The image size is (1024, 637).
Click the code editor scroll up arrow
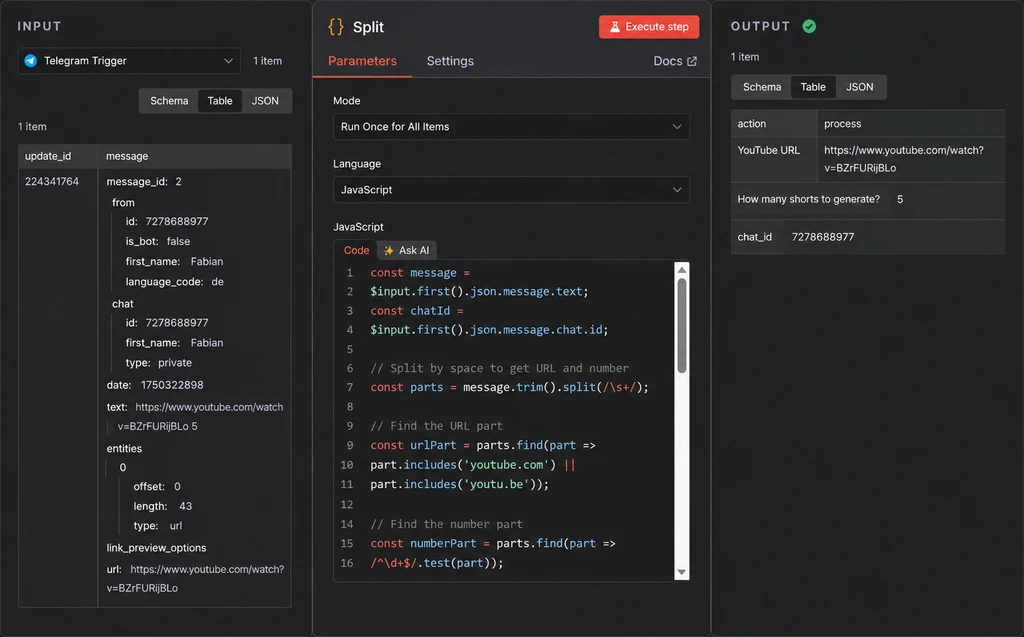pos(682,270)
